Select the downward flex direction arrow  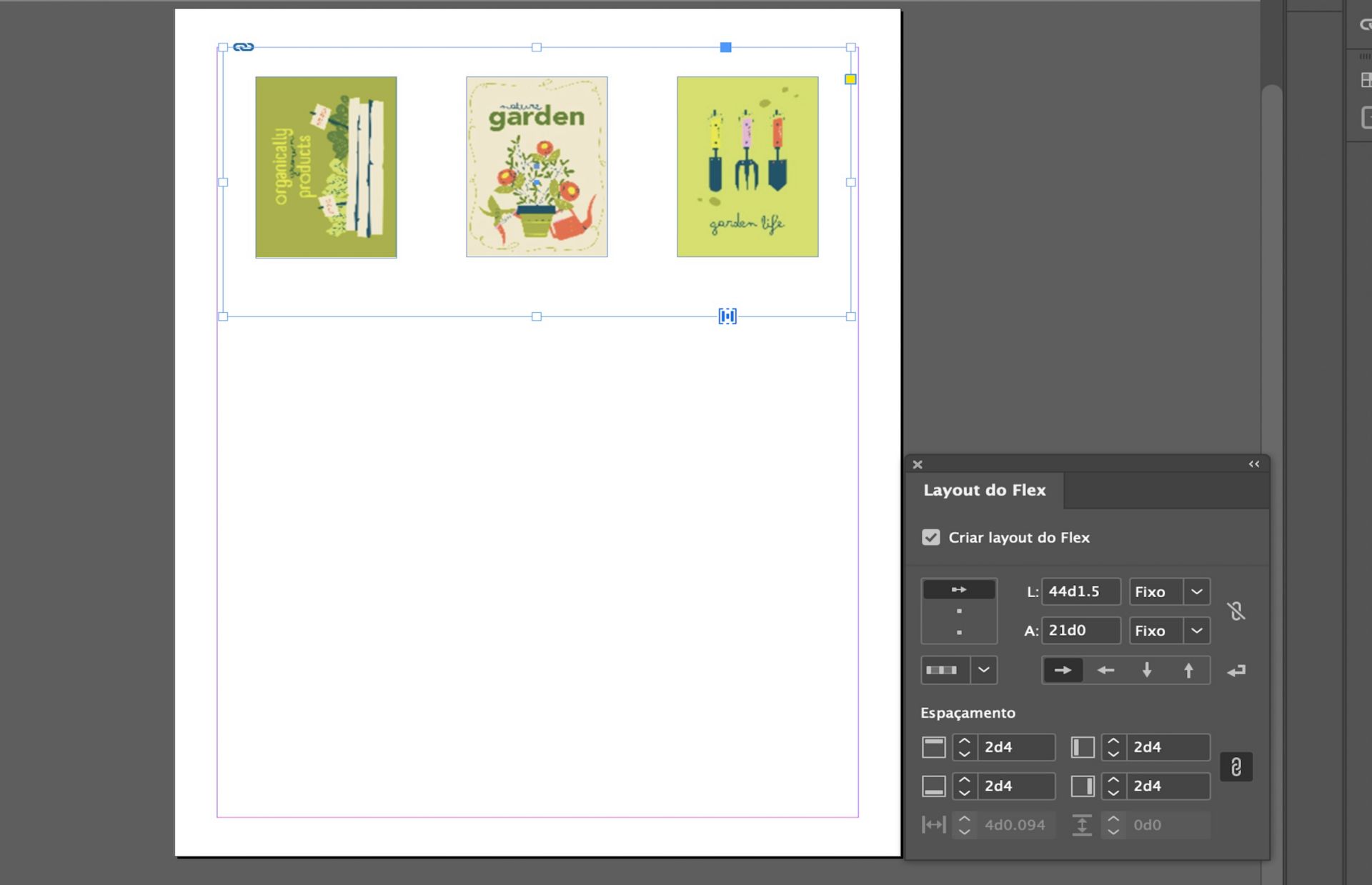point(1146,669)
